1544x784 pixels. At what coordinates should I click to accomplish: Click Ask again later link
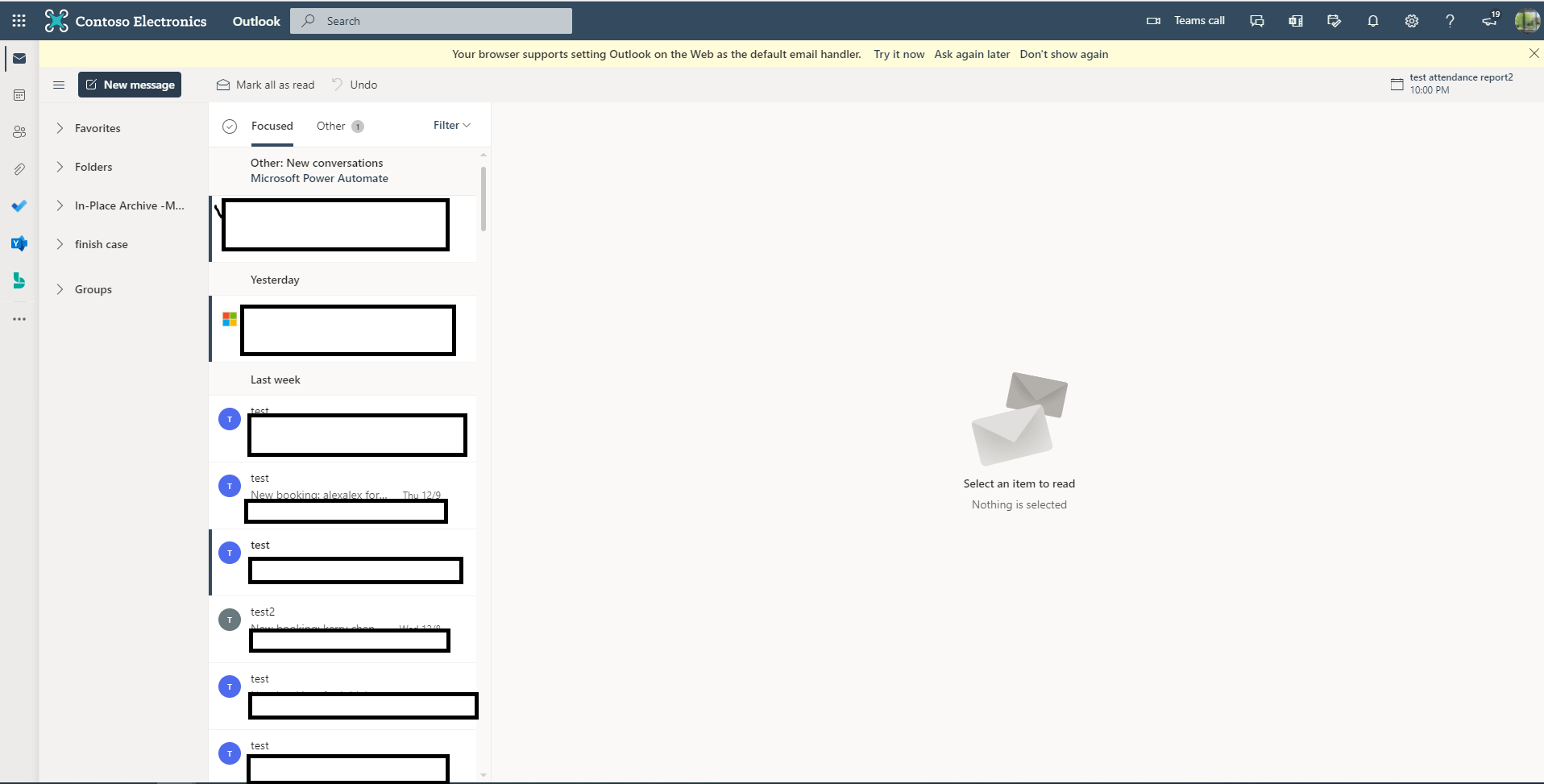(972, 54)
